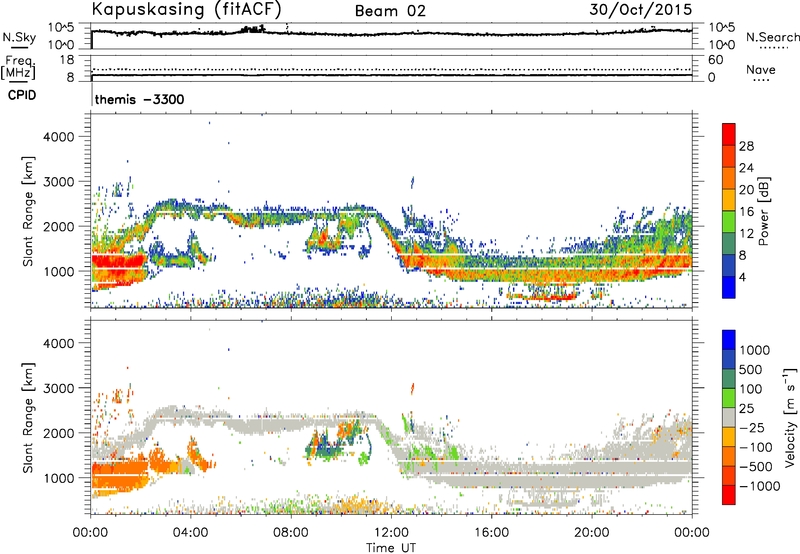The width and height of the screenshot is (800, 554).
Task: Click Slant Range [km] label of power panel
Action: [28, 211]
